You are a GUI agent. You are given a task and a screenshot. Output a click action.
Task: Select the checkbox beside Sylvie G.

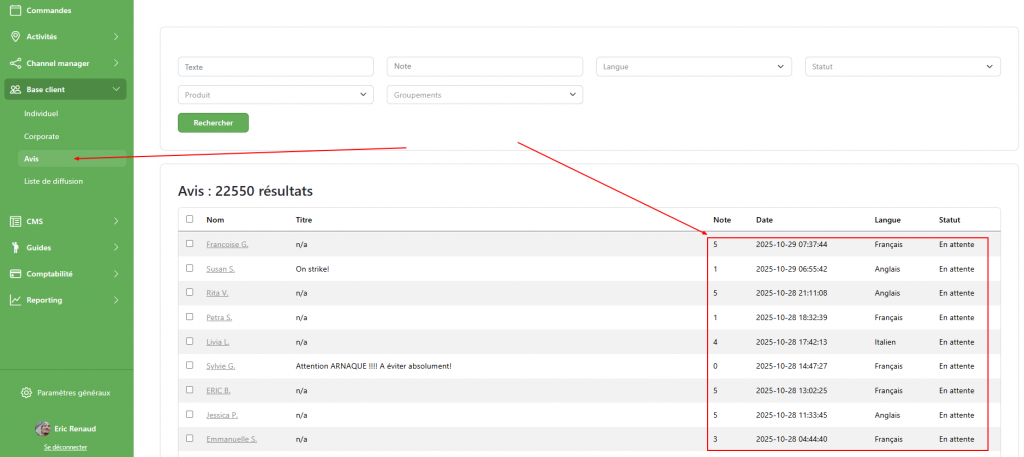point(190,366)
